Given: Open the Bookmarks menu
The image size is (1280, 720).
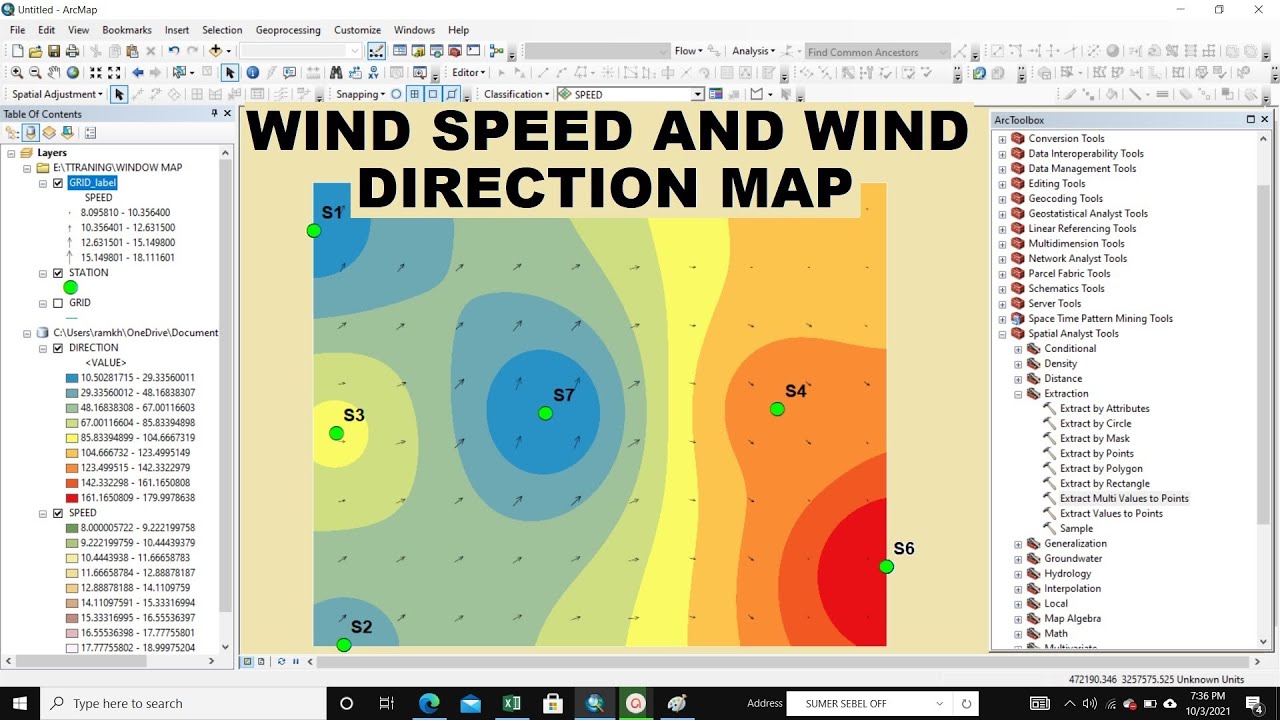Looking at the screenshot, I should (127, 30).
